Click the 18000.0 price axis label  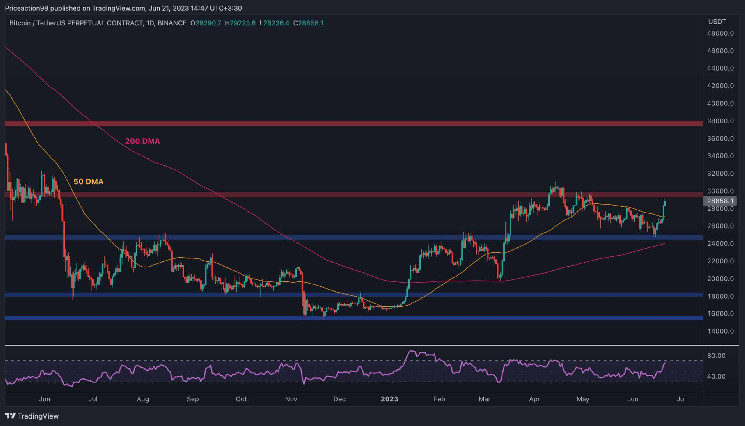720,296
